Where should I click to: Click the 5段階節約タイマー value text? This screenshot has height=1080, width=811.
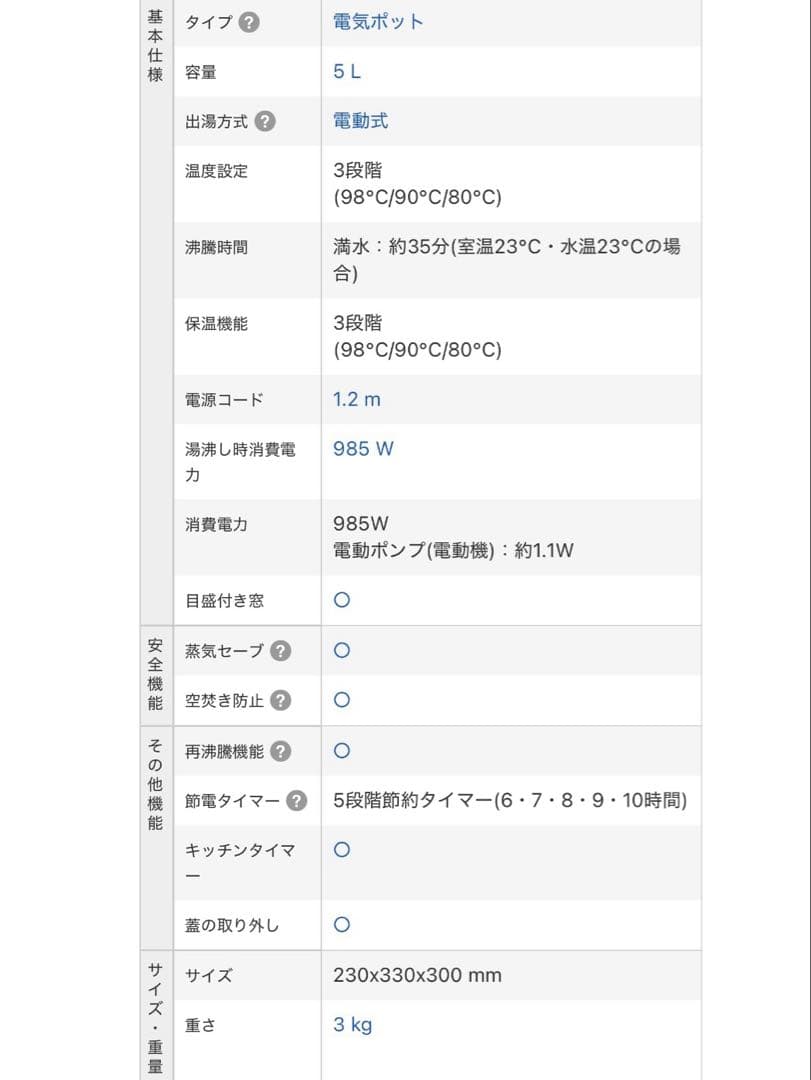tap(510, 800)
